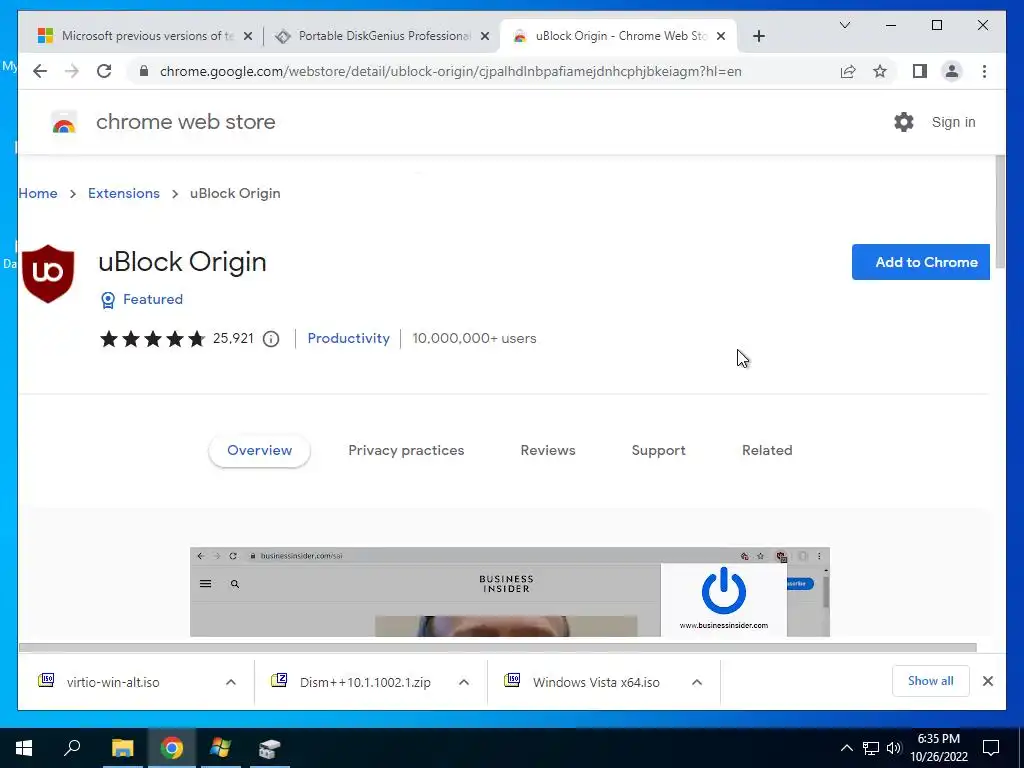Close the Portable DiskGenius tab
The width and height of the screenshot is (1024, 768).
tap(485, 36)
